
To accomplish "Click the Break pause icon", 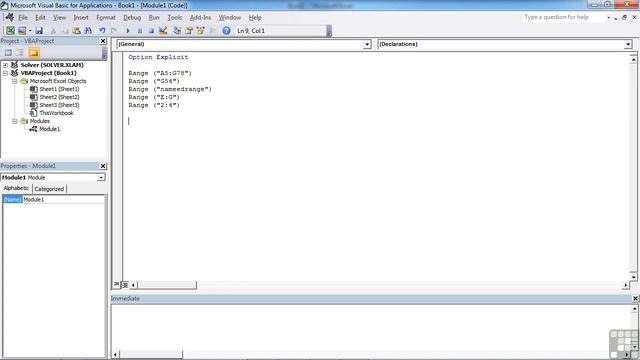I will (x=140, y=31).
